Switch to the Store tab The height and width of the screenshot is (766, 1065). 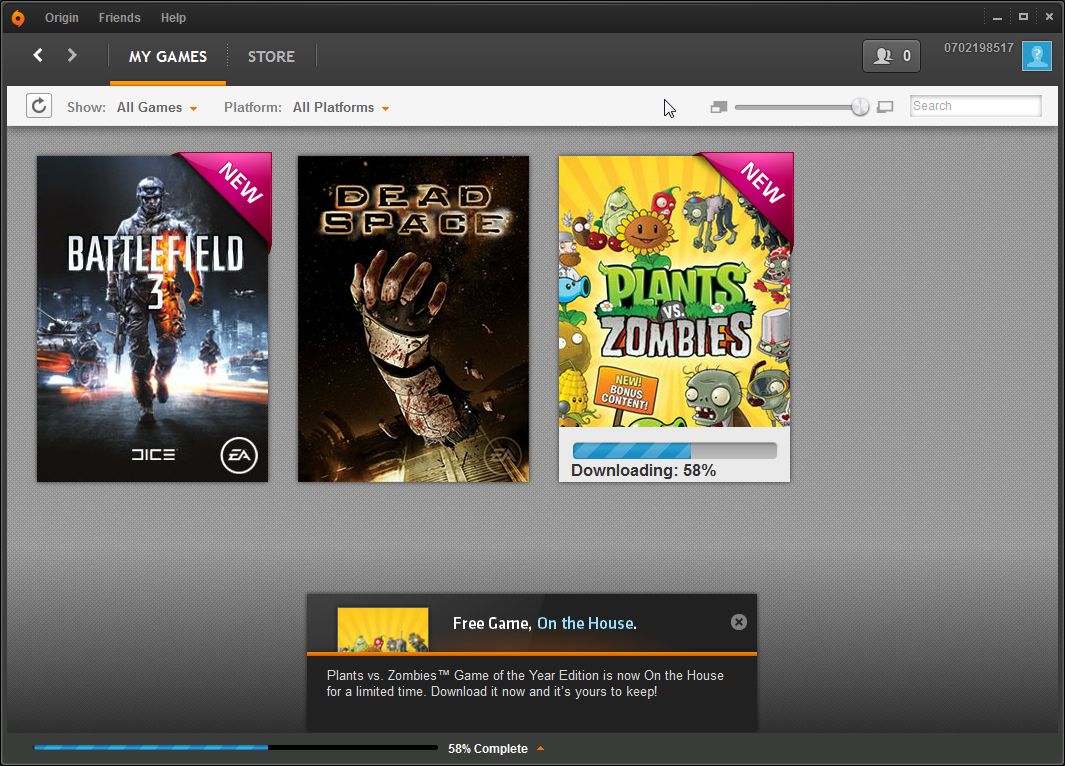(271, 56)
